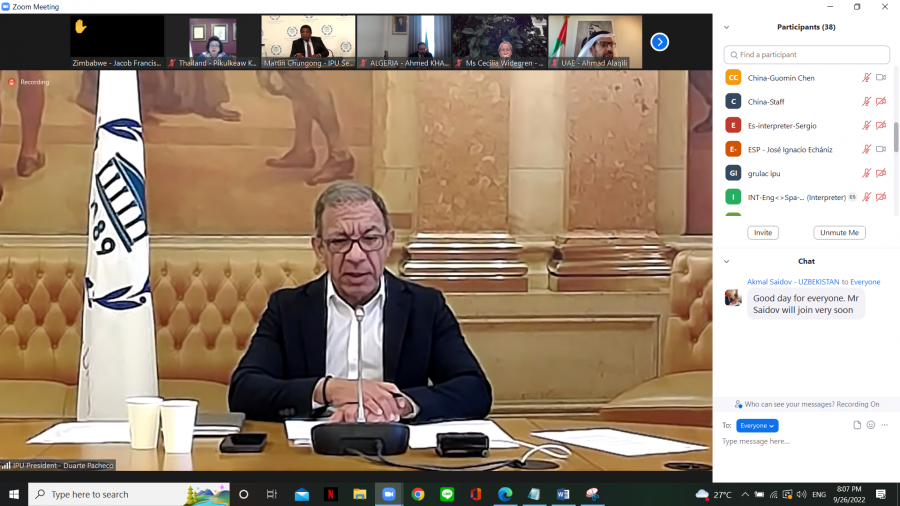Open Netflix from the taskbar

click(330, 494)
